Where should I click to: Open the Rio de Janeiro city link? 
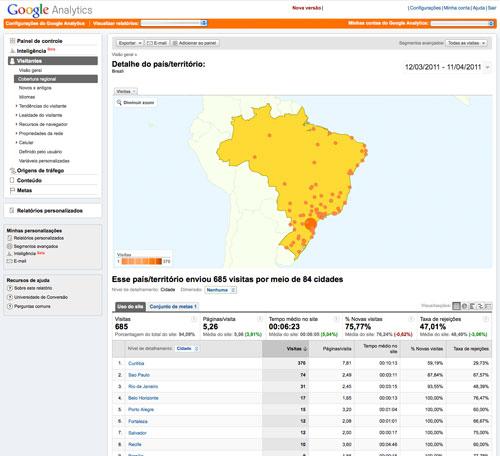tap(143, 387)
